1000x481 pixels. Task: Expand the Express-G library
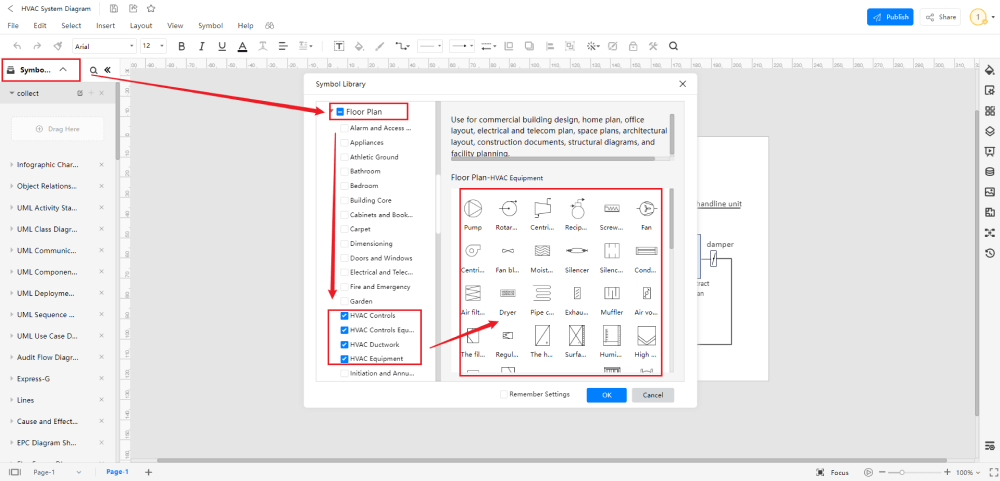(11, 378)
